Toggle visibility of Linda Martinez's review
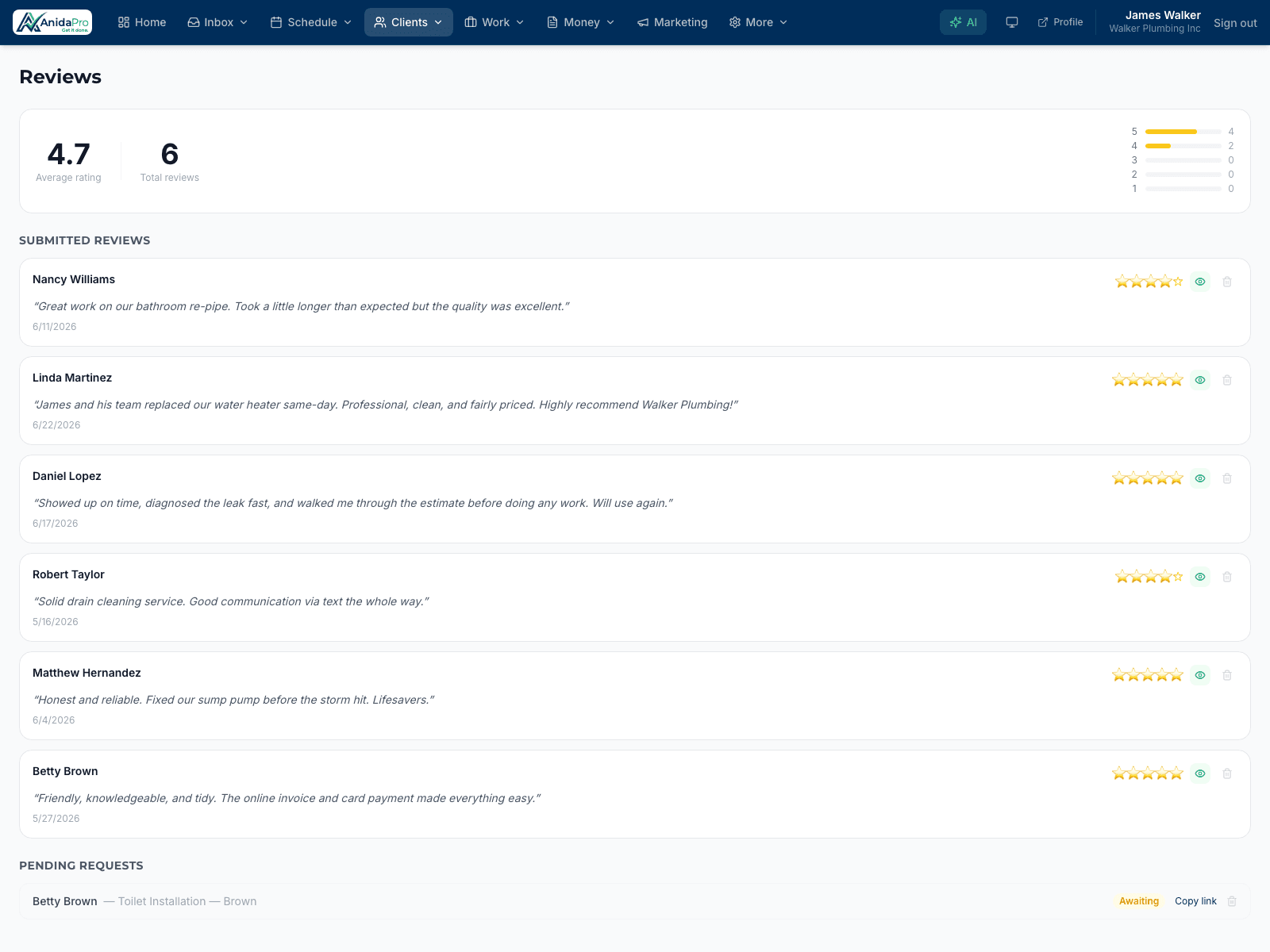This screenshot has width=1270, height=952. (1200, 380)
